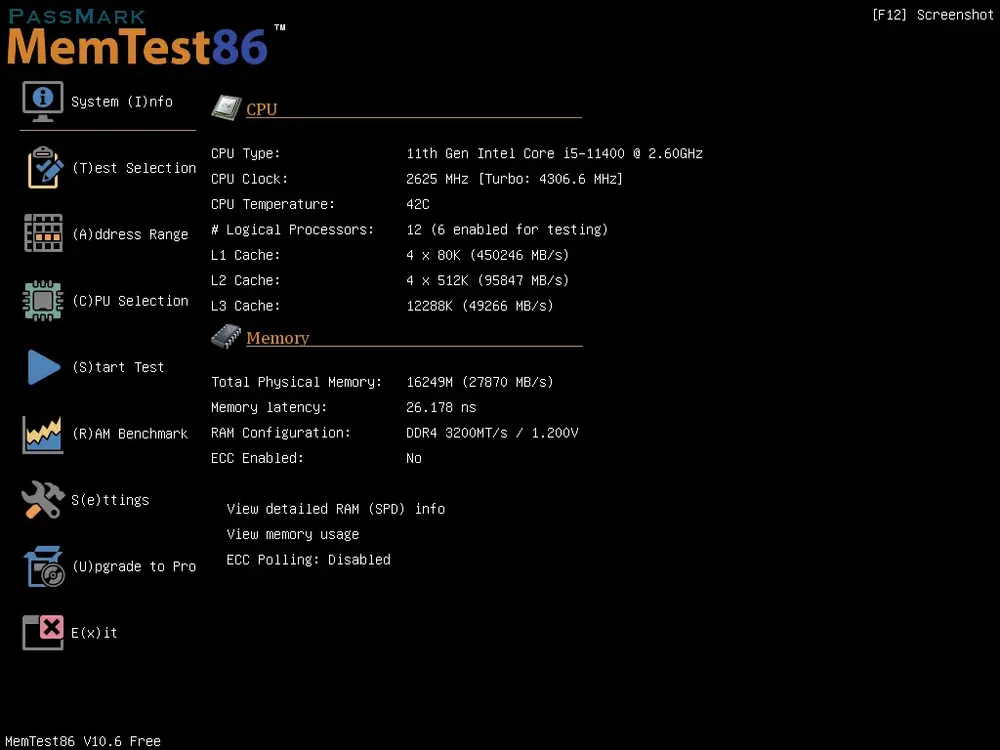Open the S(e)ttings menu label
This screenshot has width=1000, height=750.
tap(110, 500)
